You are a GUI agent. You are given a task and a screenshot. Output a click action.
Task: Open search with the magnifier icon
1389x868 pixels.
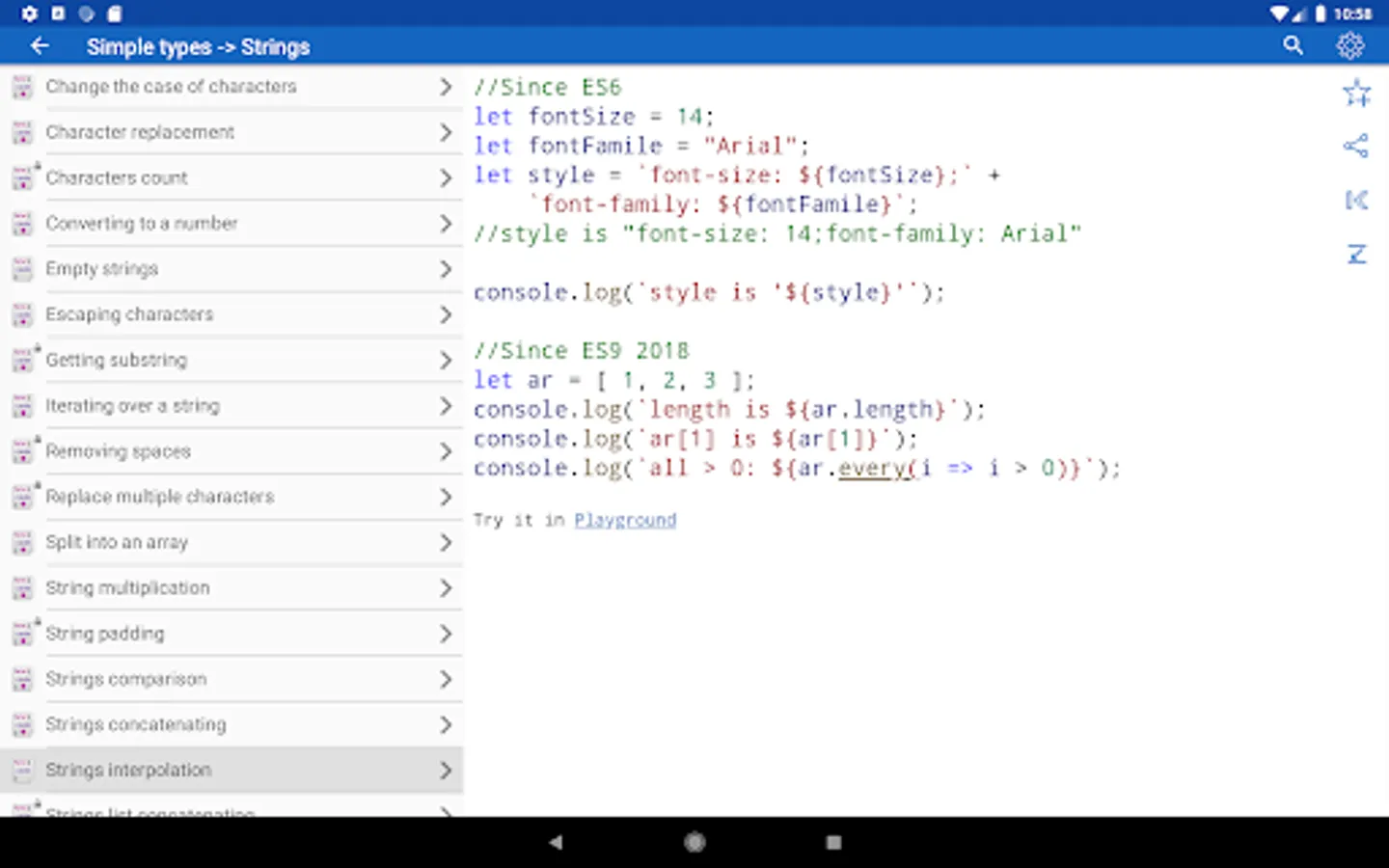pos(1293,45)
